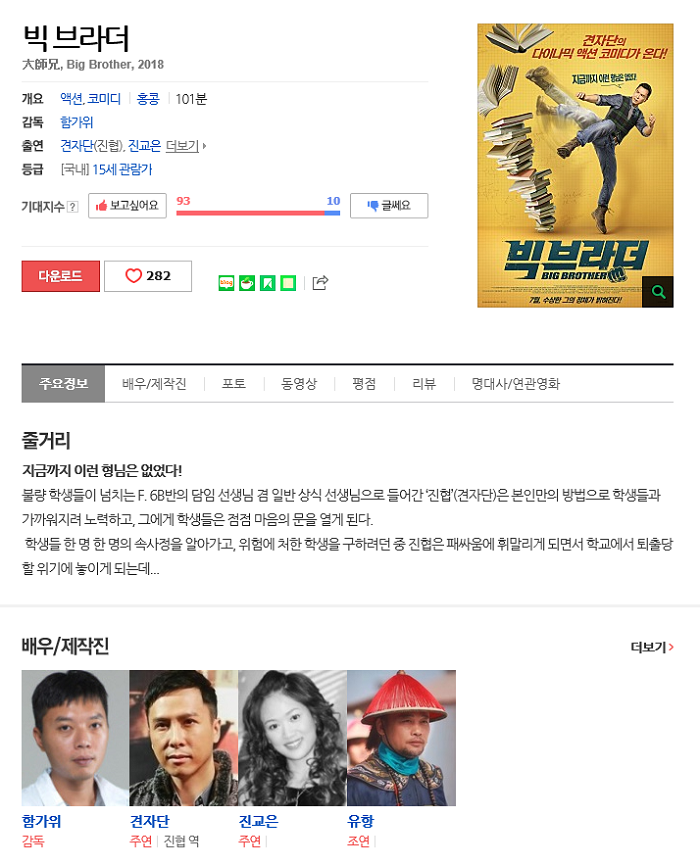Open the 평점 tab
Image resolution: width=700 pixels, height=865 pixels.
364,383
